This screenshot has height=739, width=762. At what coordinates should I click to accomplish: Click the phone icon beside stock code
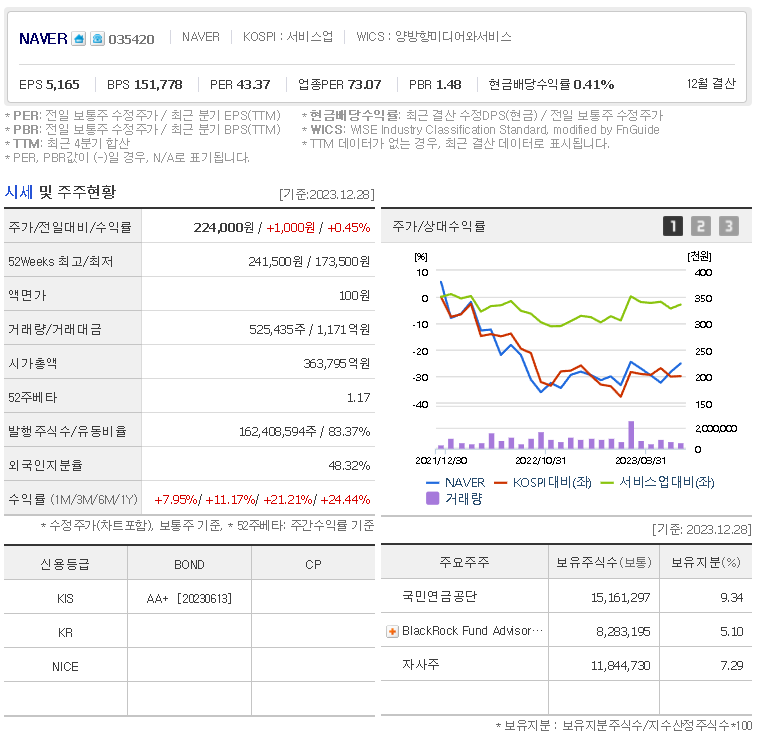point(97,38)
